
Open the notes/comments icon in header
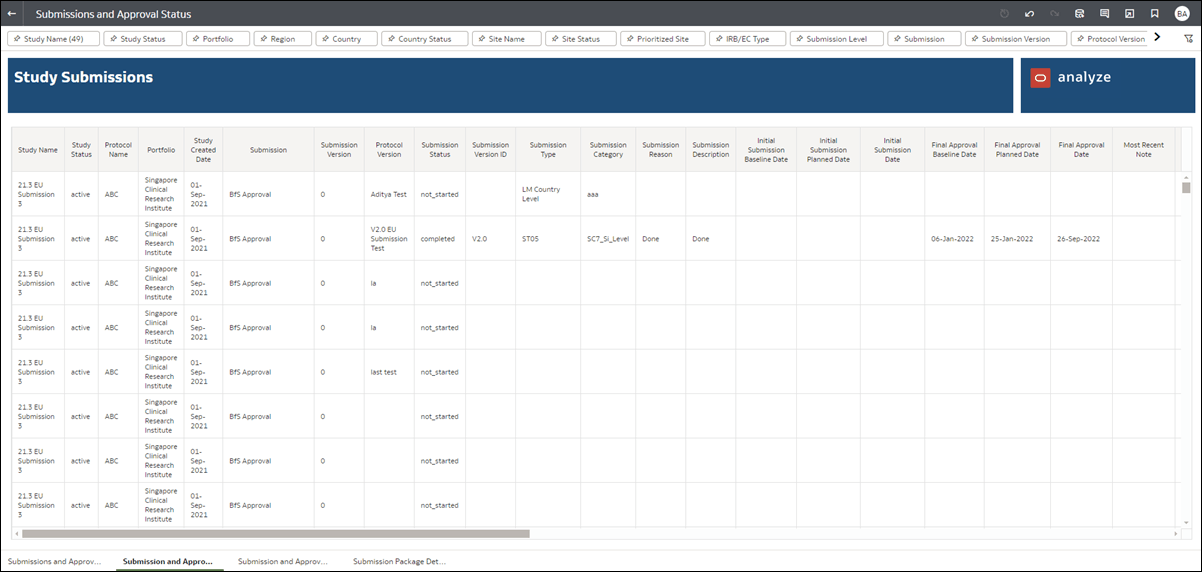coord(1104,14)
